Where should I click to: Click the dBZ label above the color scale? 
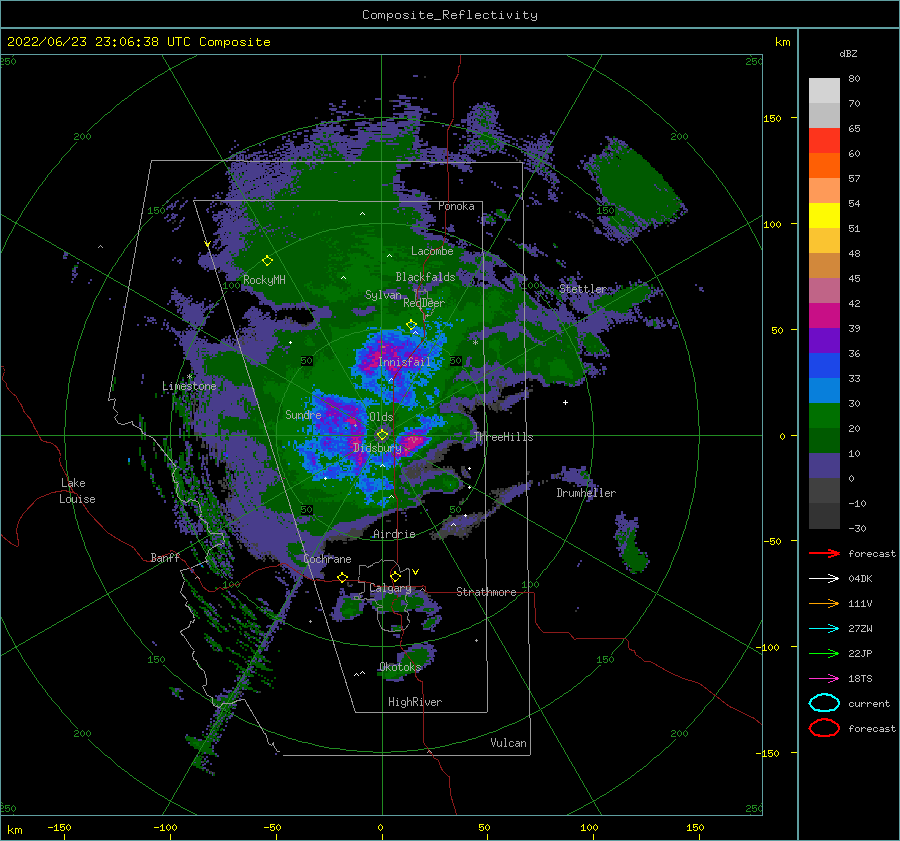click(848, 54)
